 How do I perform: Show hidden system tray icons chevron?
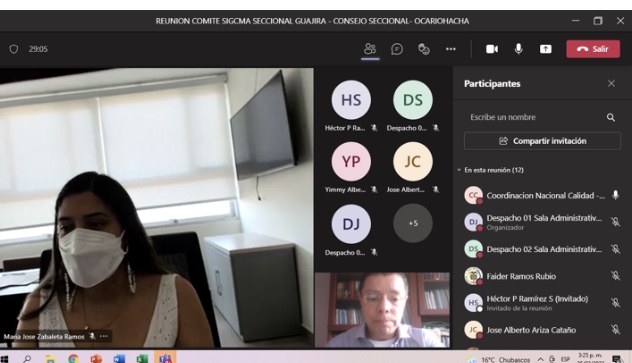(x=541, y=359)
